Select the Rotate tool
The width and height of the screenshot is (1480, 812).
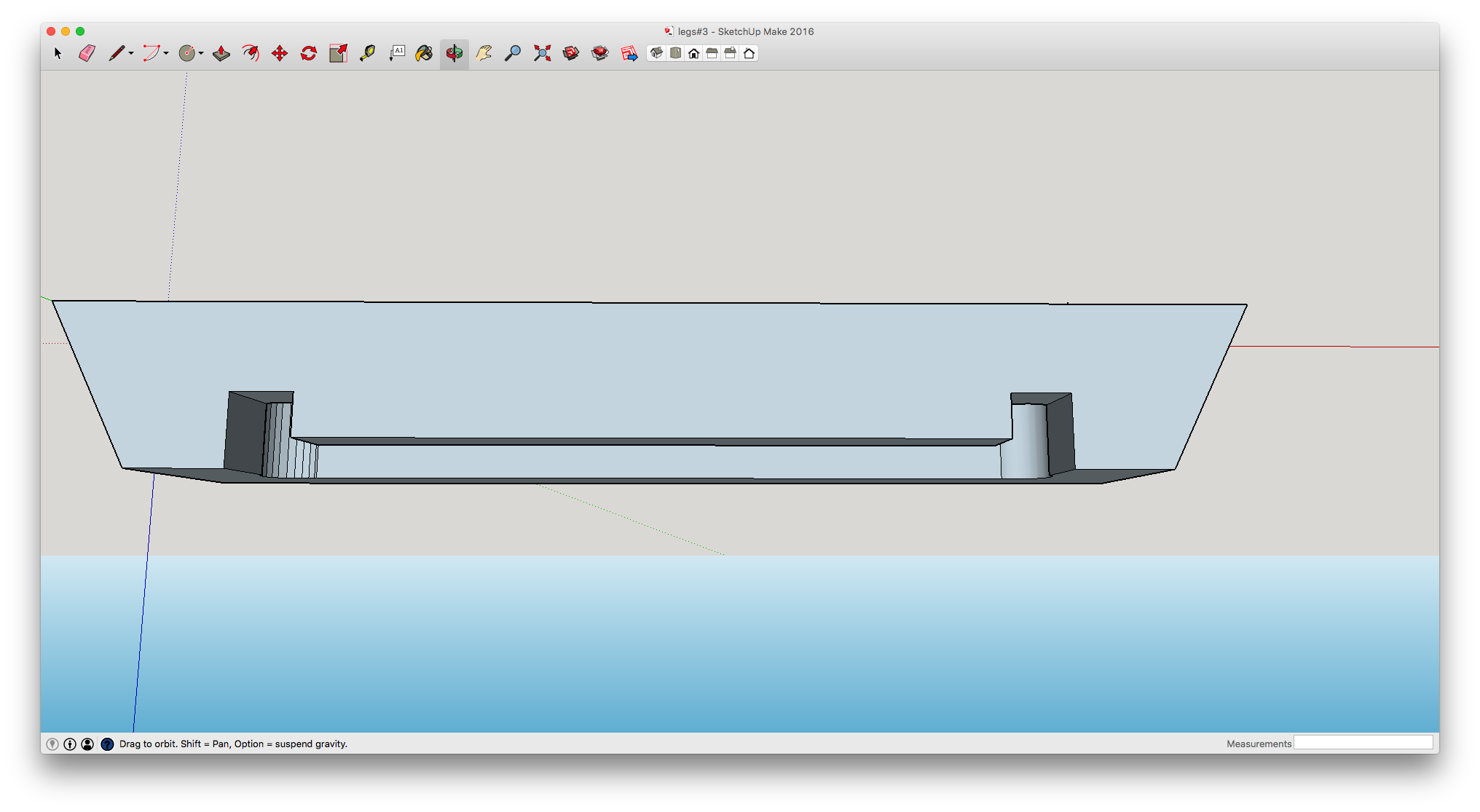click(x=309, y=53)
